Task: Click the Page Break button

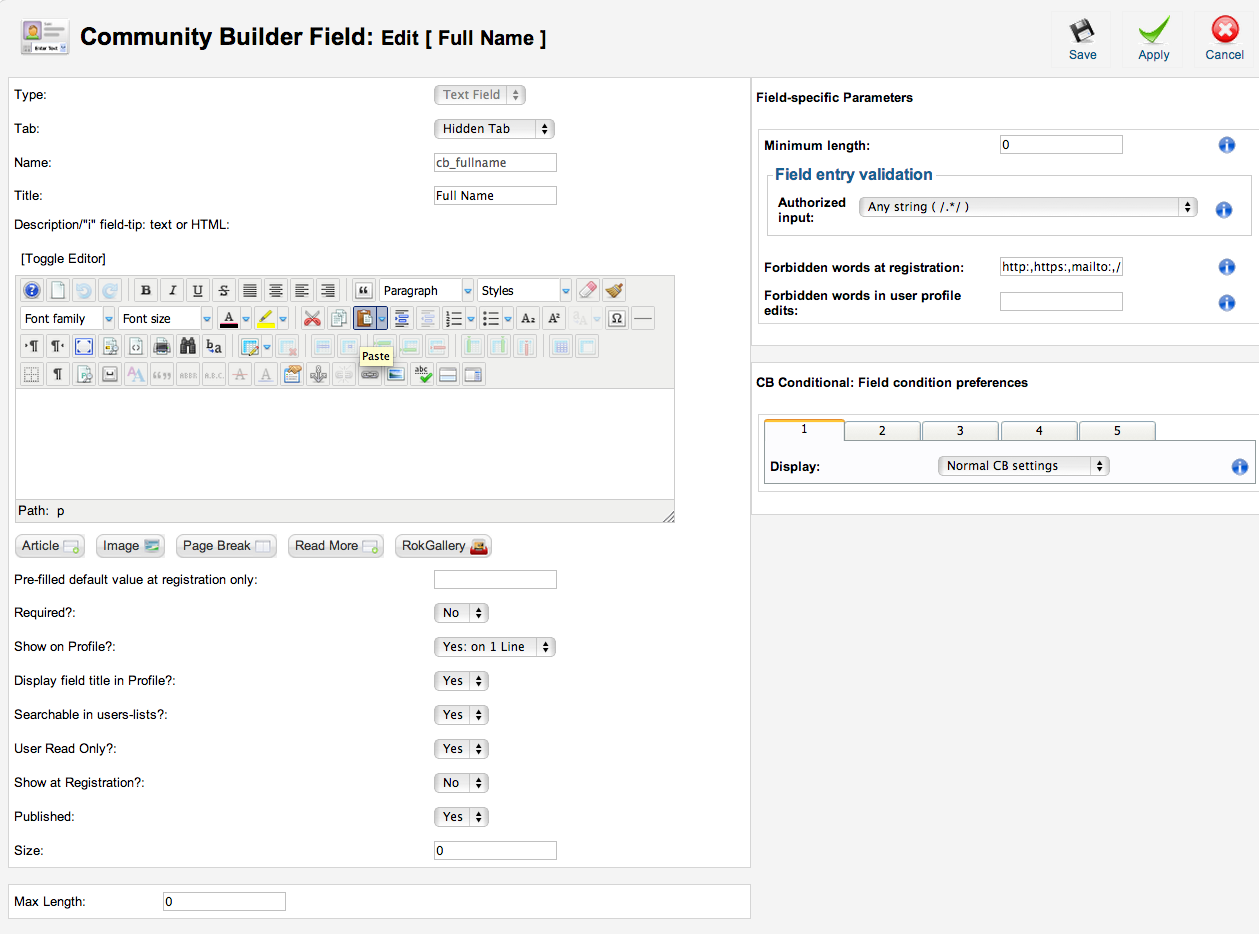Action: point(225,546)
